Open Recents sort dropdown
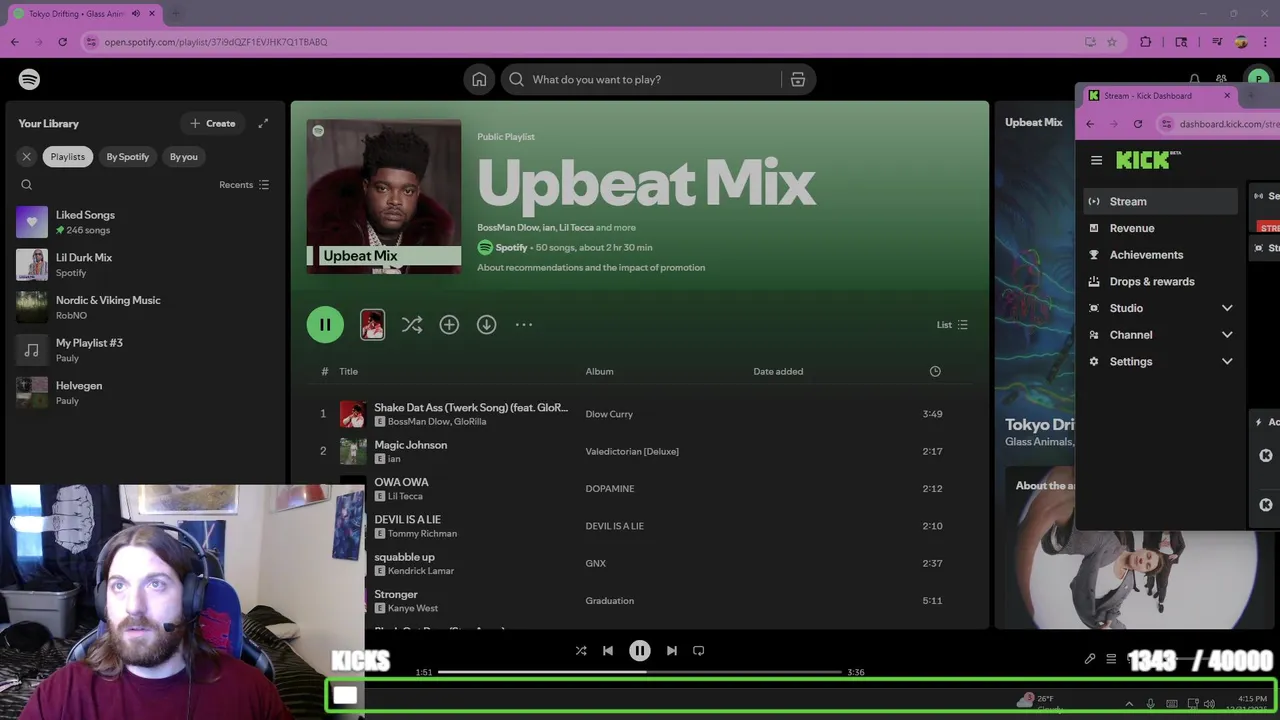 click(245, 184)
